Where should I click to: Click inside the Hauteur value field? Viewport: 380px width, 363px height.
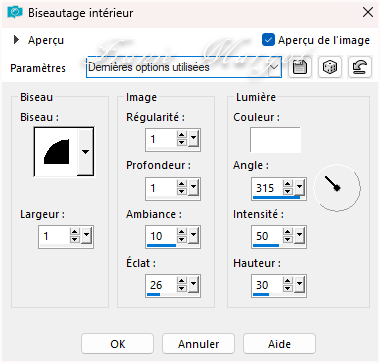pos(268,285)
